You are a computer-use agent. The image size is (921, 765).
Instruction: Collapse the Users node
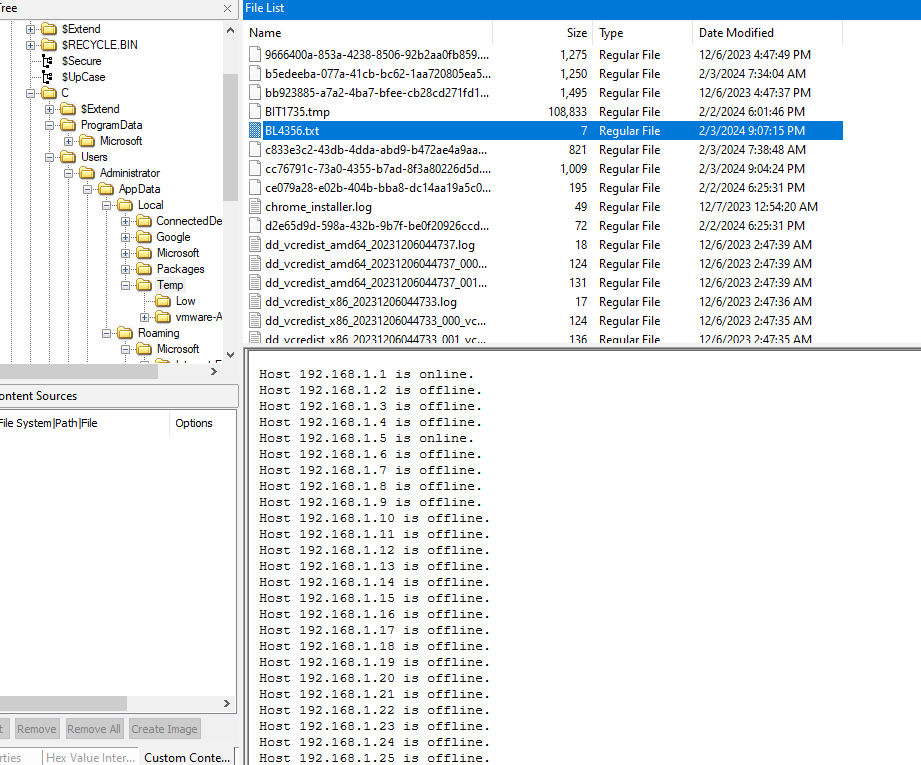(49, 157)
